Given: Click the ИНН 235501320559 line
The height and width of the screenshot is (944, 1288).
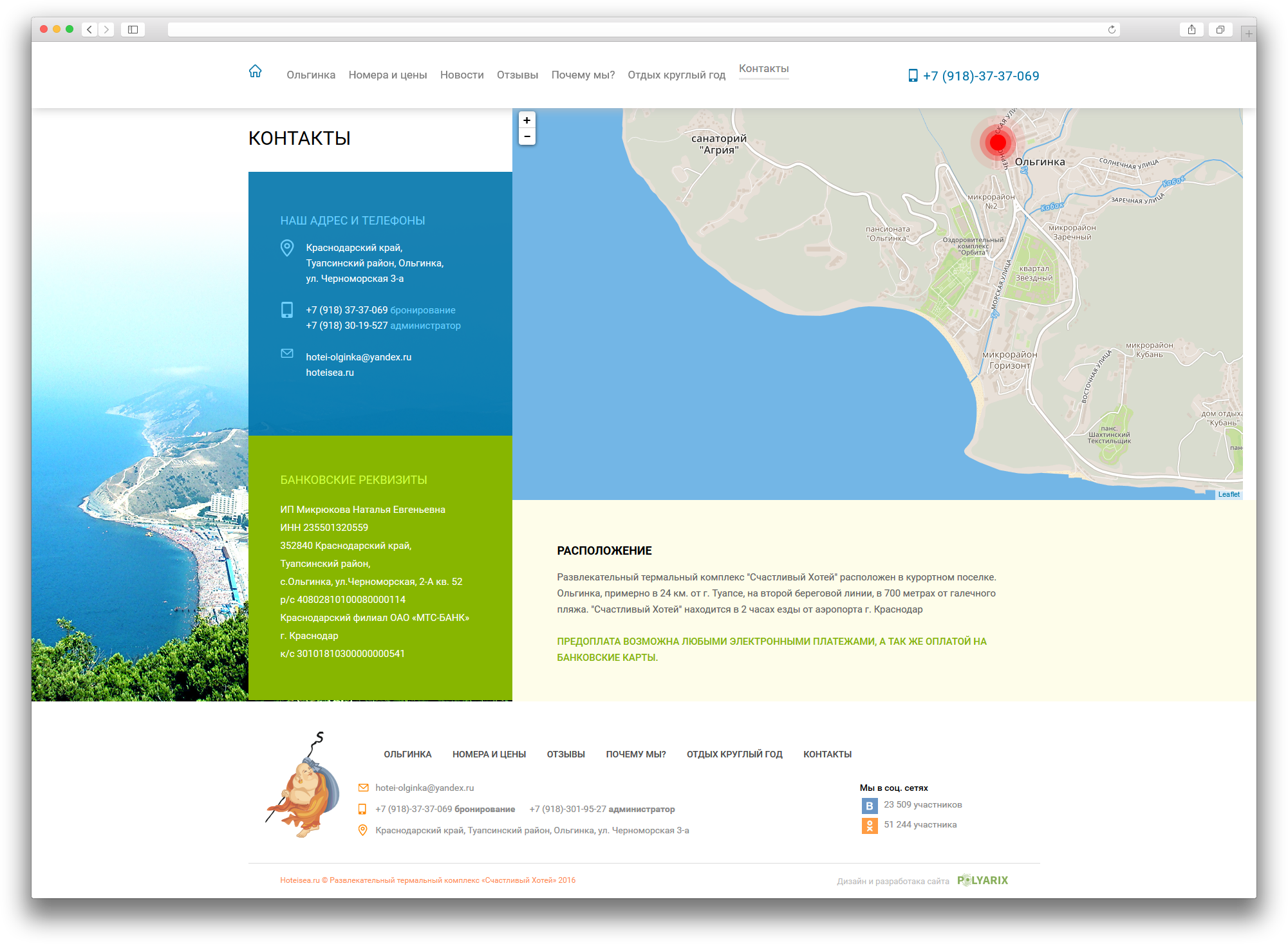Looking at the screenshot, I should (324, 528).
